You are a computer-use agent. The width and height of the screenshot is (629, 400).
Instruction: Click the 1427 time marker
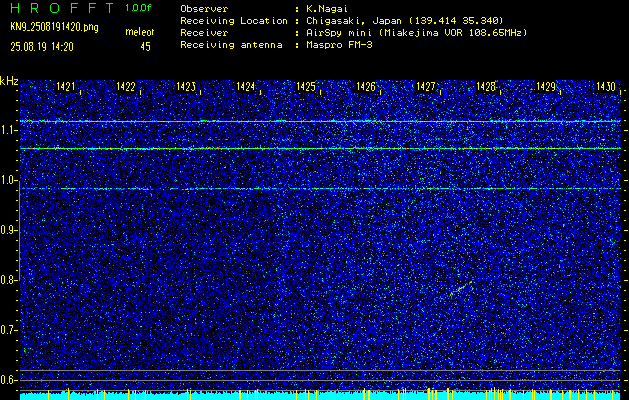tap(426, 86)
